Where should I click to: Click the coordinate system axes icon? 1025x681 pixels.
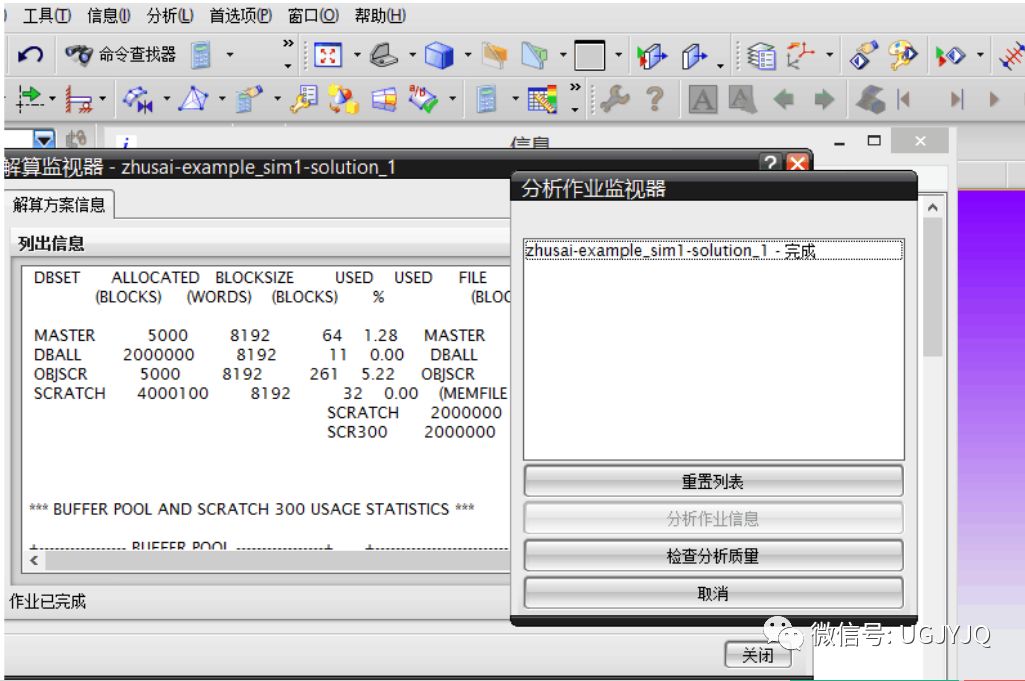tap(801, 56)
